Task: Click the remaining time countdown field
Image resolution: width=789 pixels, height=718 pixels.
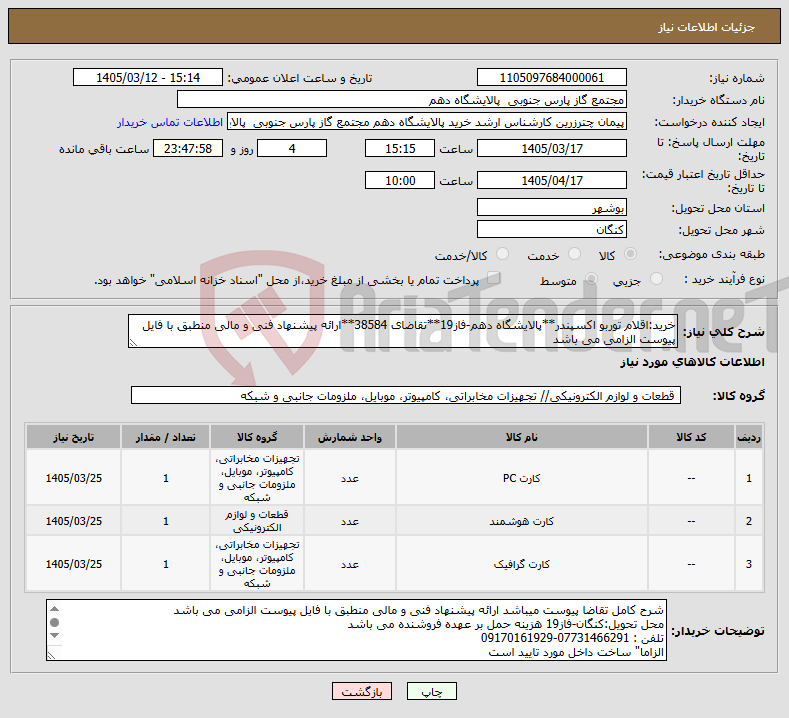Action: pyautogui.click(x=188, y=148)
